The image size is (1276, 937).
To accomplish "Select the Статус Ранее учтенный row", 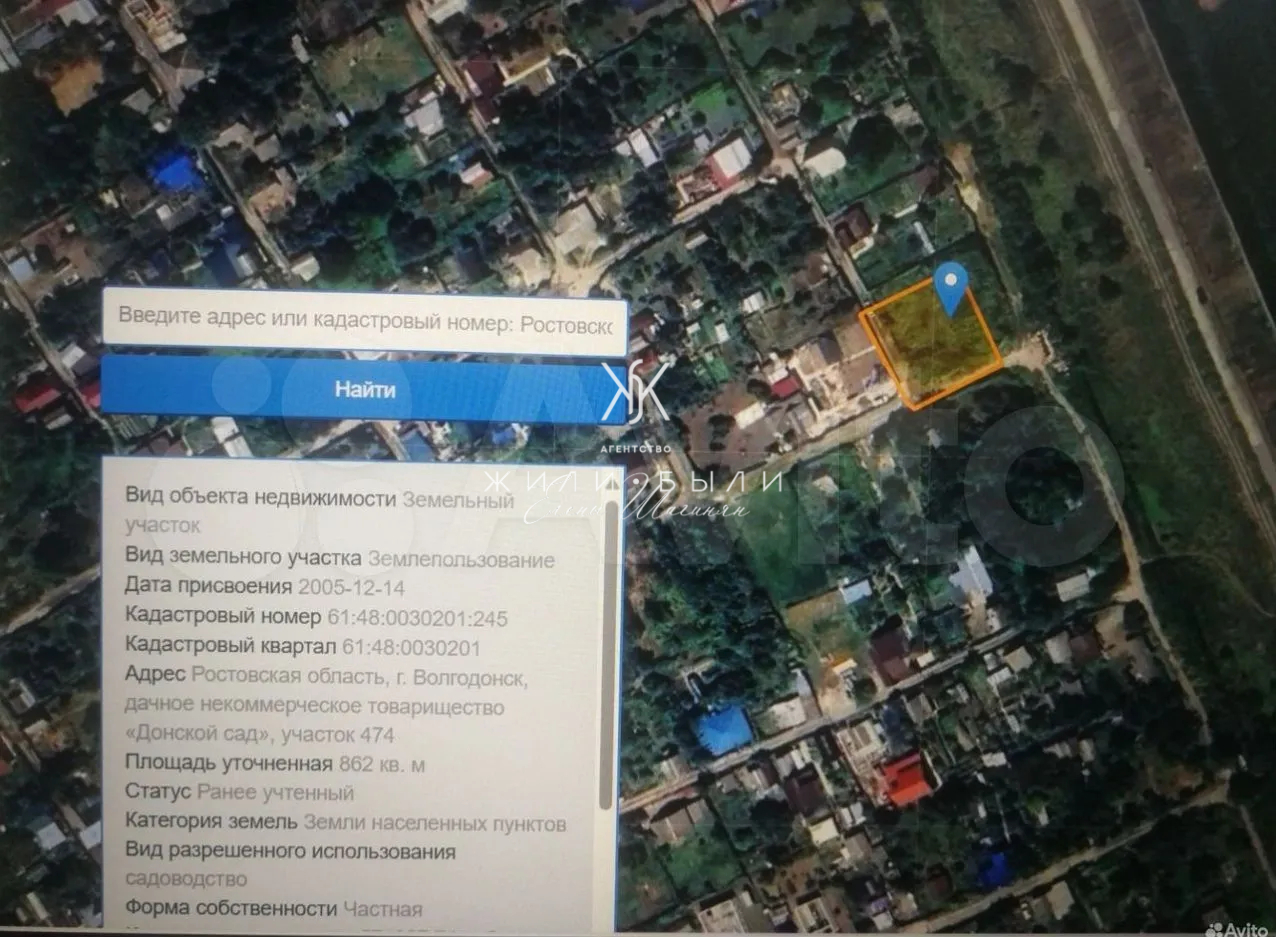I will point(240,793).
